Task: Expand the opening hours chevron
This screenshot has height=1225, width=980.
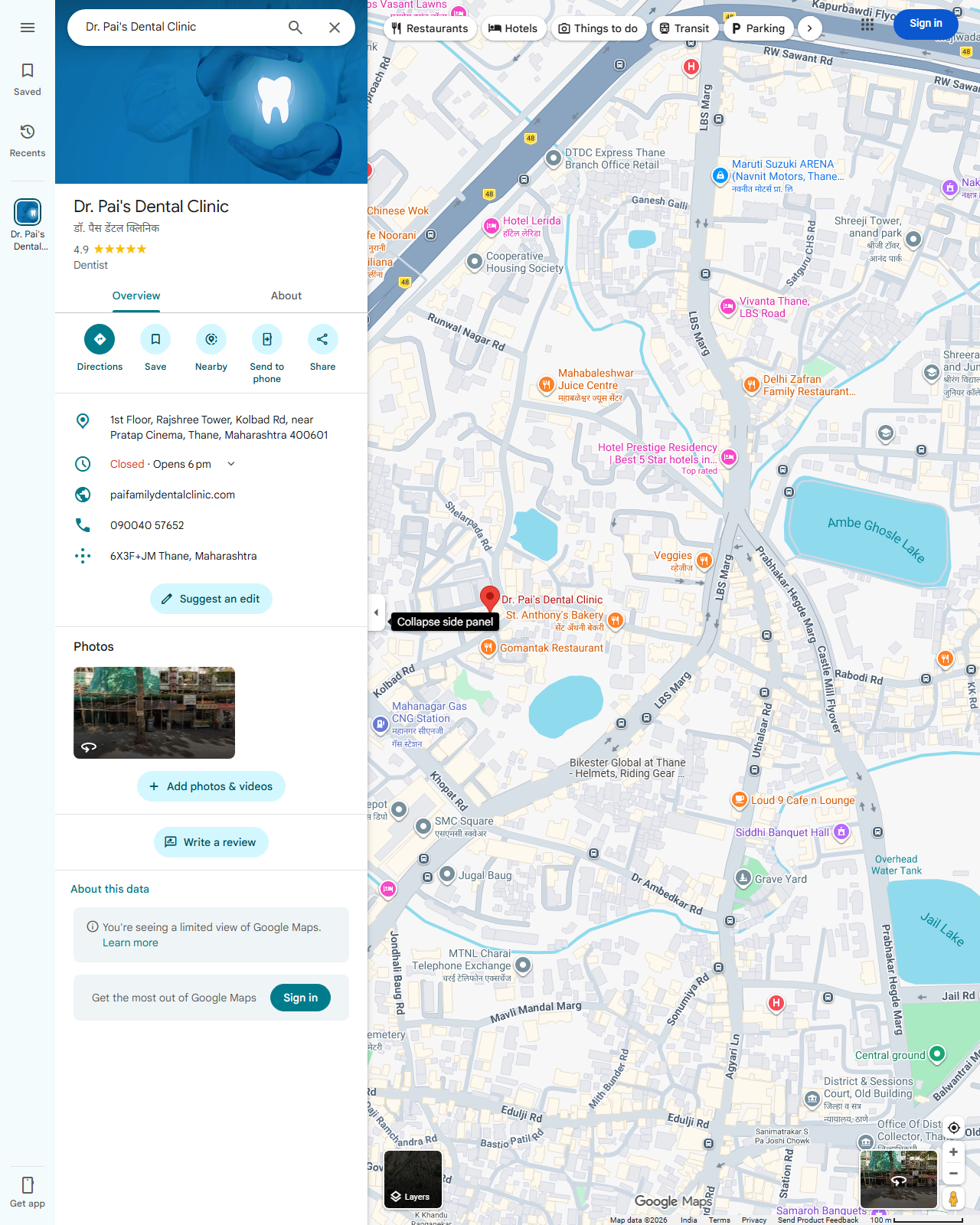Action: pos(231,464)
